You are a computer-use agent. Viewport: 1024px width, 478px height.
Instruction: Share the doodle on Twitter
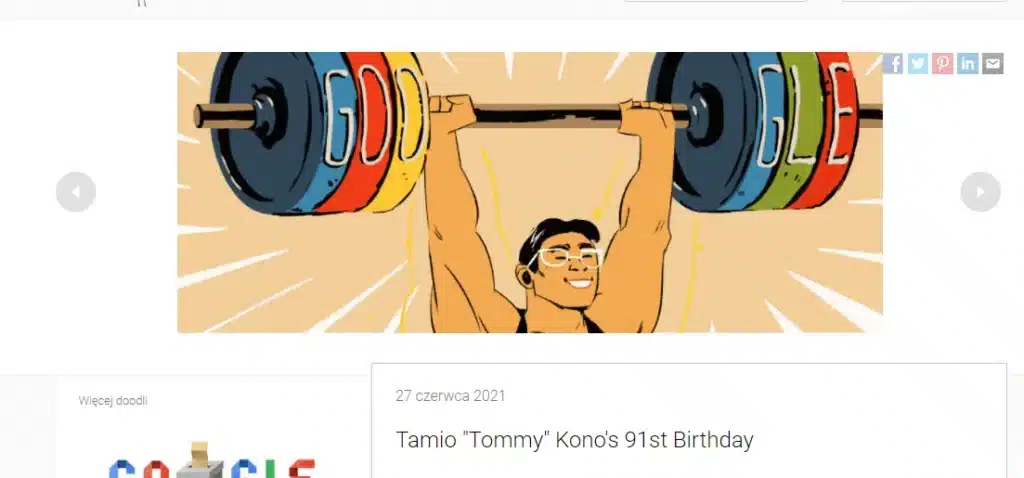(x=918, y=63)
